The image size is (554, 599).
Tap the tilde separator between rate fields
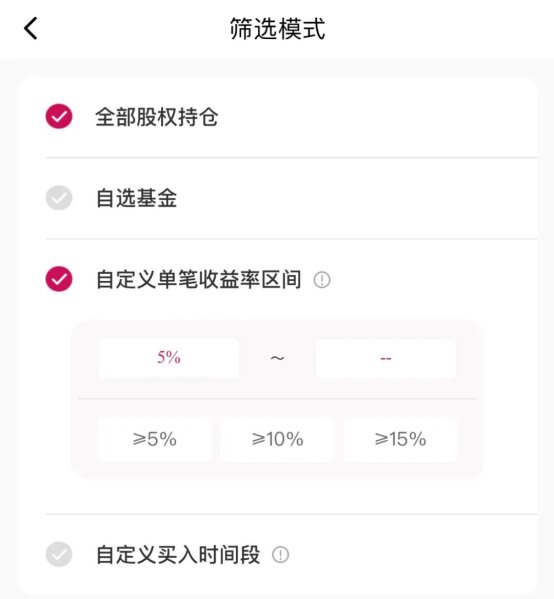[x=277, y=358]
